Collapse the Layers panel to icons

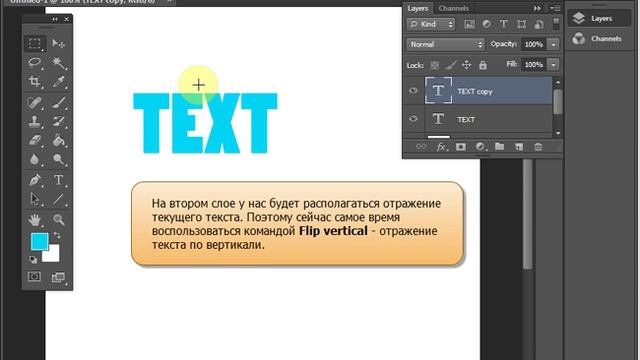tap(537, 8)
